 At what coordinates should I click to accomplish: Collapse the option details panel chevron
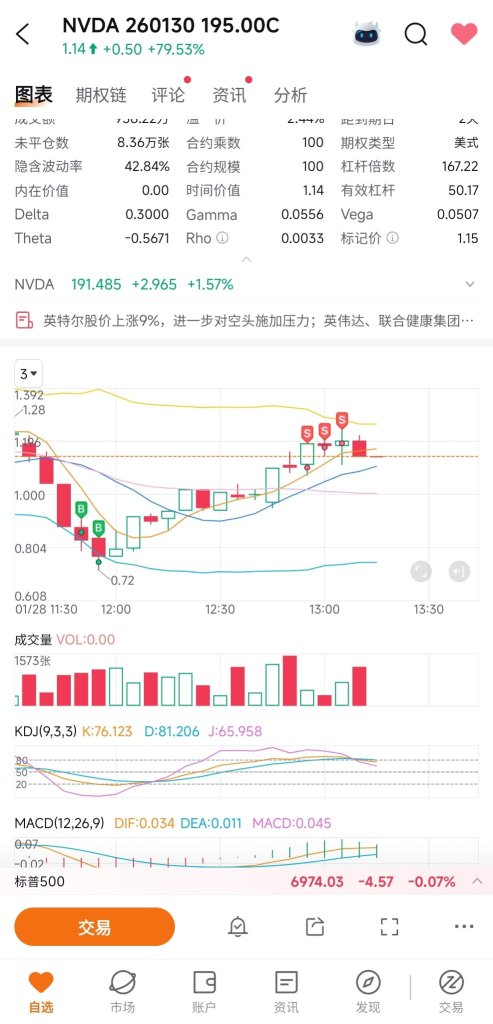(x=246, y=260)
